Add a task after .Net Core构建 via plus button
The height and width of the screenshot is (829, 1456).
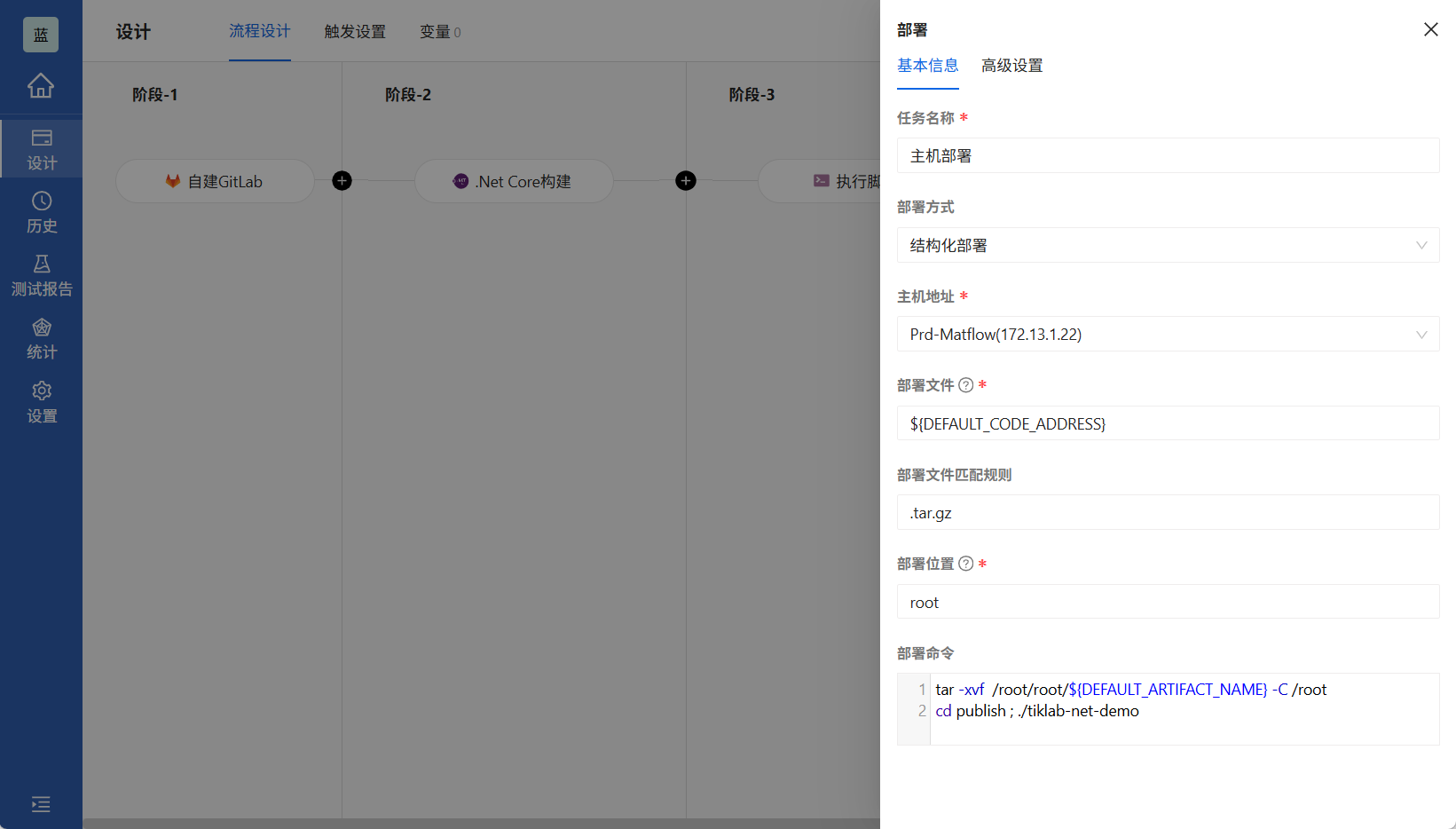coord(685,180)
